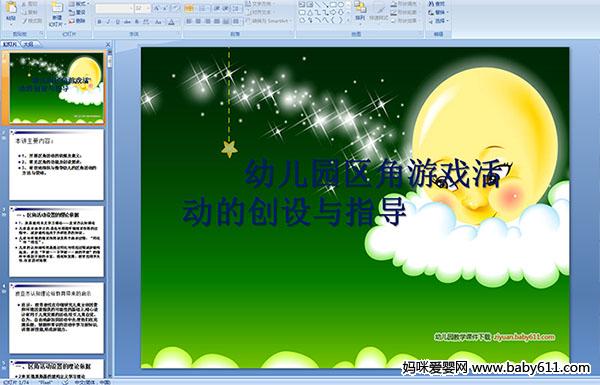Click the increase font size icon

point(157,8)
